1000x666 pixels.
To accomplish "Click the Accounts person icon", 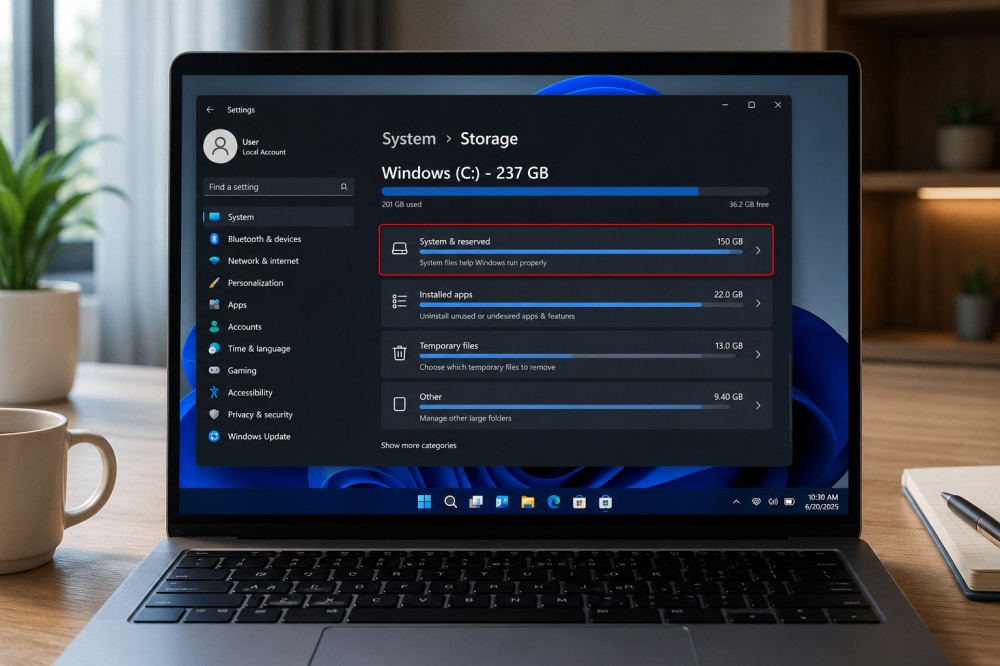I will point(214,327).
